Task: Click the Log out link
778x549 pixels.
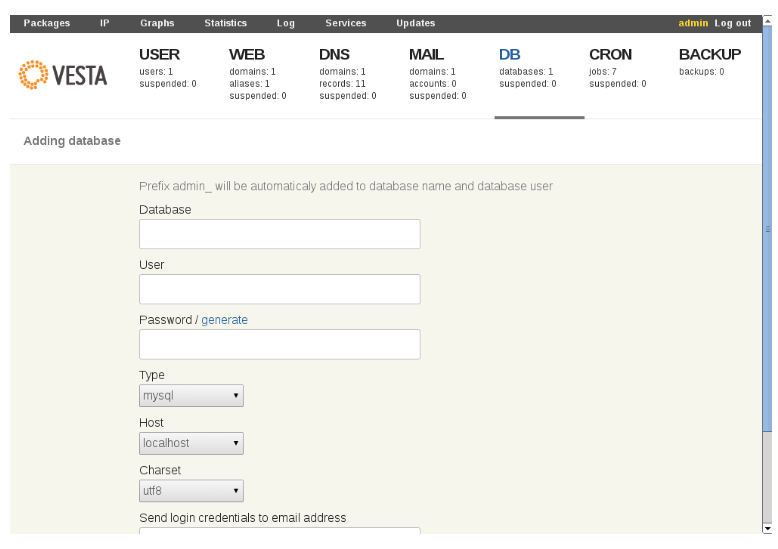Action: 733,23
